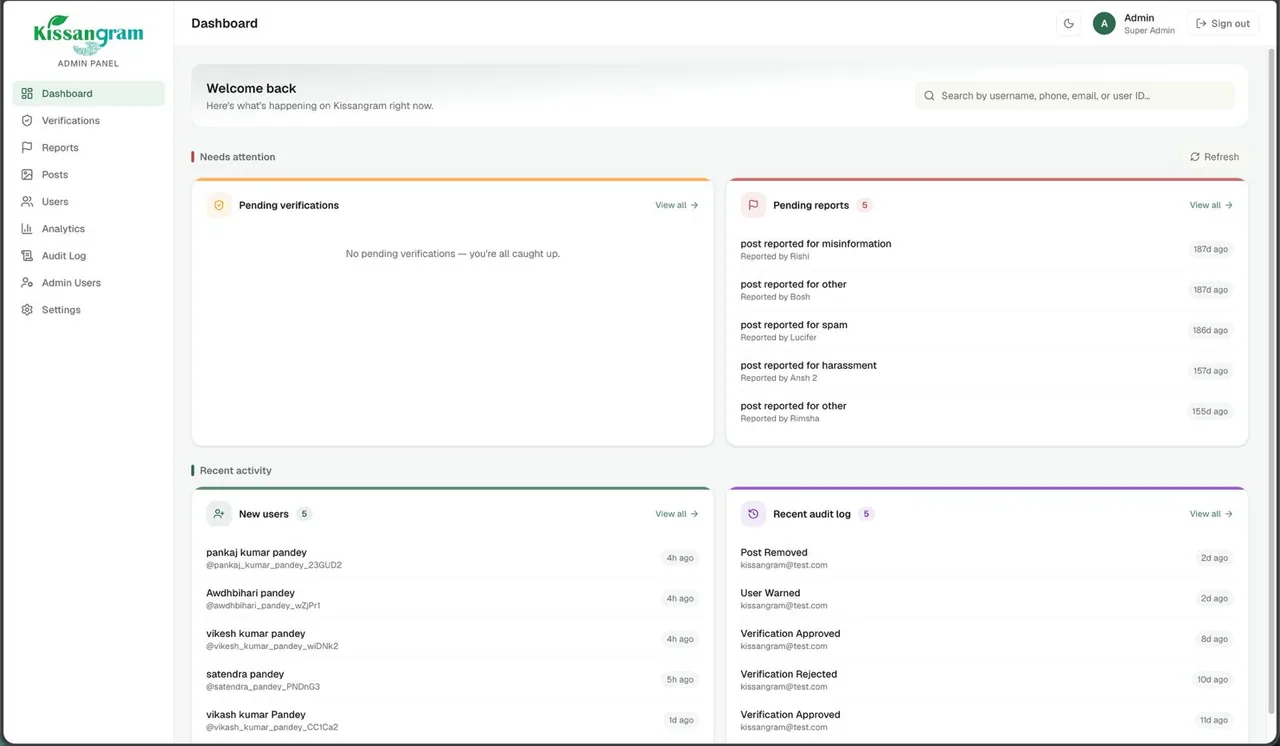Image resolution: width=1280 pixels, height=746 pixels.
Task: Open the Users section
Action: point(88,201)
